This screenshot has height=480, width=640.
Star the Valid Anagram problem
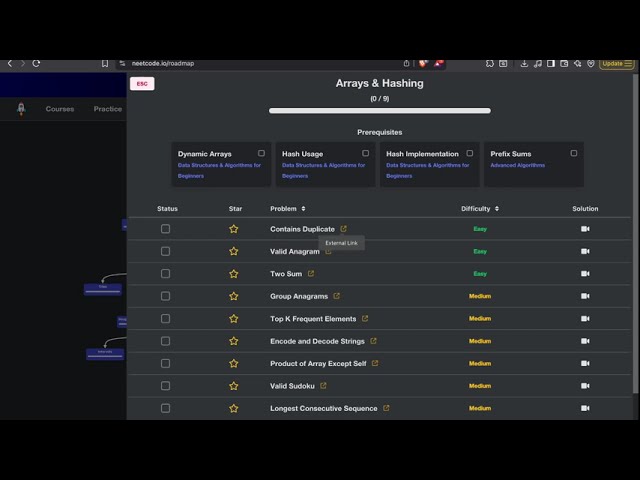[x=233, y=251]
